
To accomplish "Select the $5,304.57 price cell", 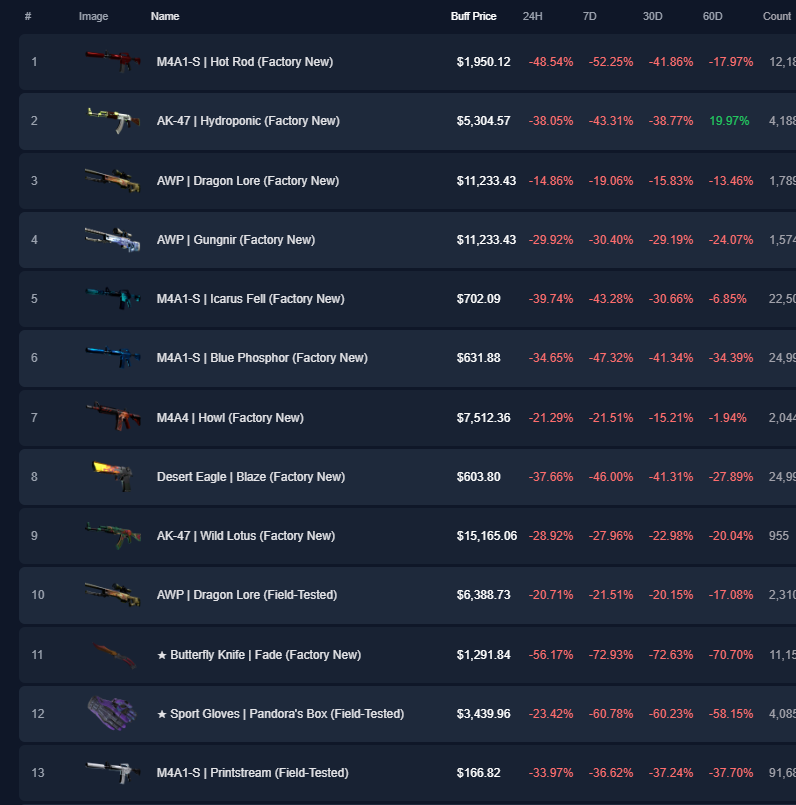I will (x=484, y=121).
